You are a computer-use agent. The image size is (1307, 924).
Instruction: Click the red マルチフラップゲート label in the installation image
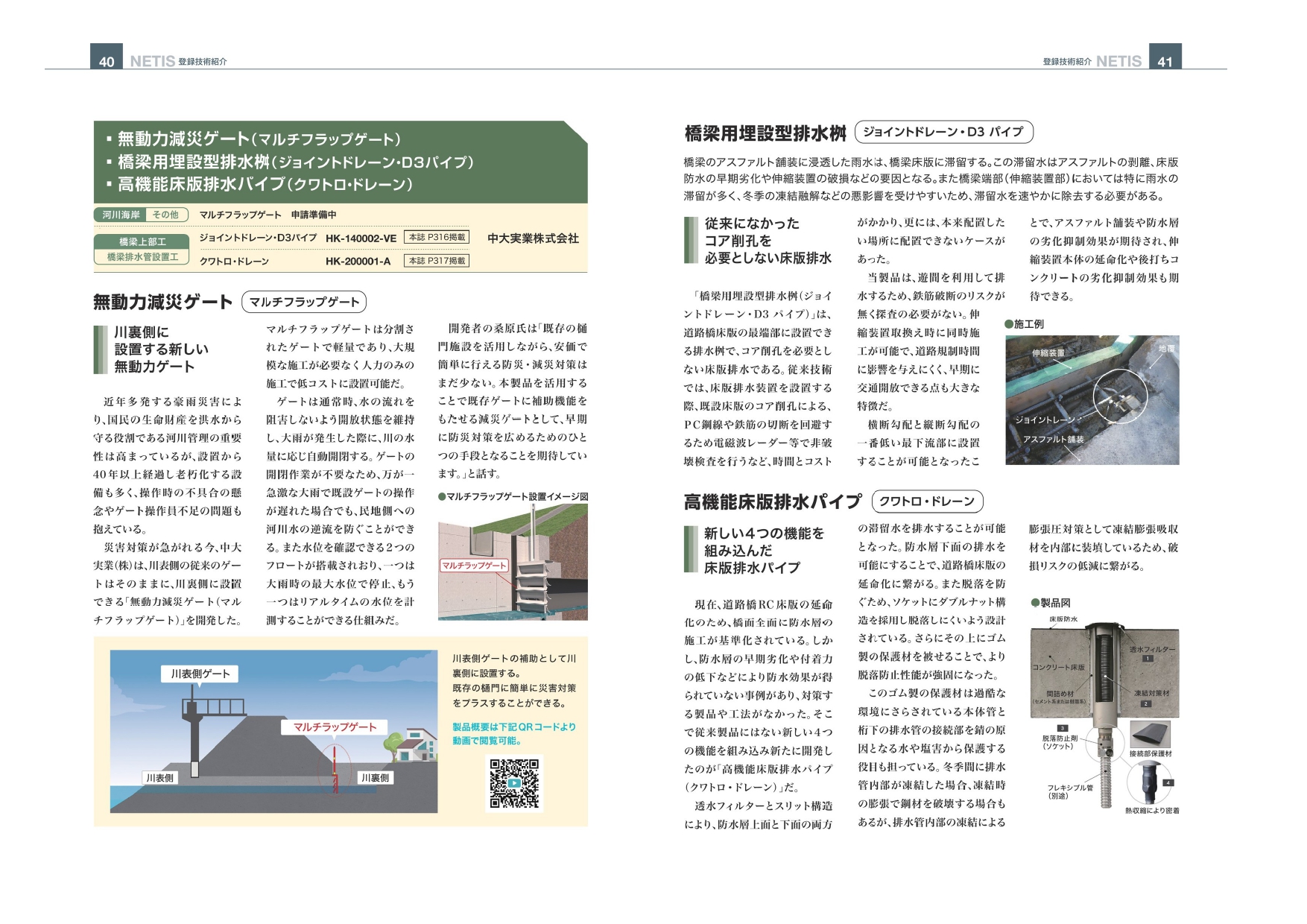pos(474,566)
